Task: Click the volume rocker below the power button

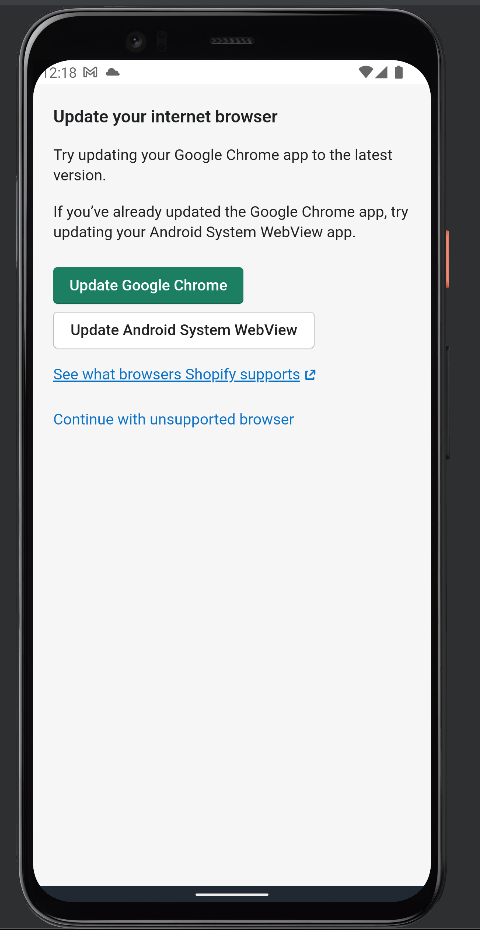Action: pos(447,402)
